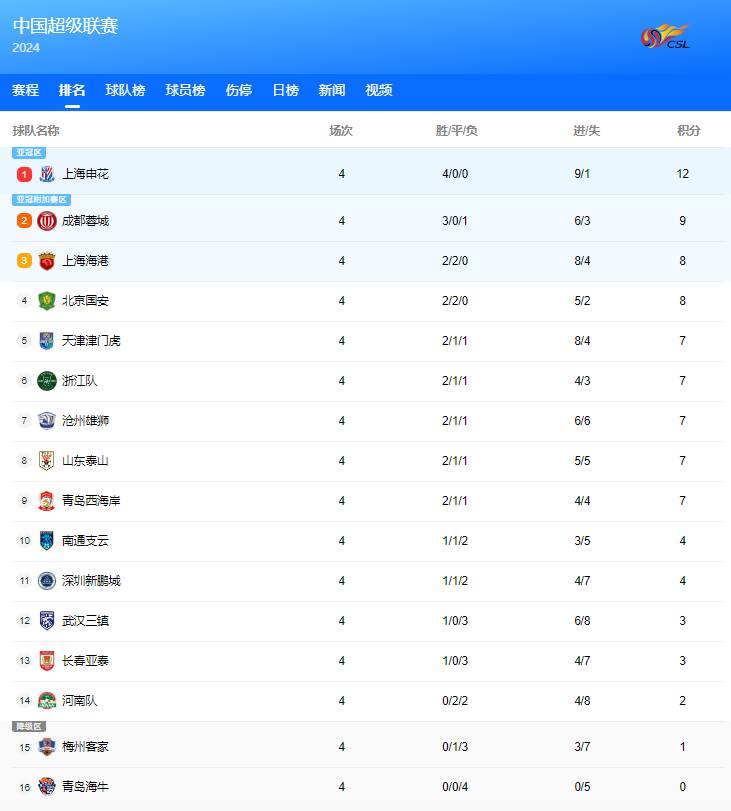Click the Chengdu Rongcheng (成都蓉城) team crest
731x811 pixels.
coord(47,221)
